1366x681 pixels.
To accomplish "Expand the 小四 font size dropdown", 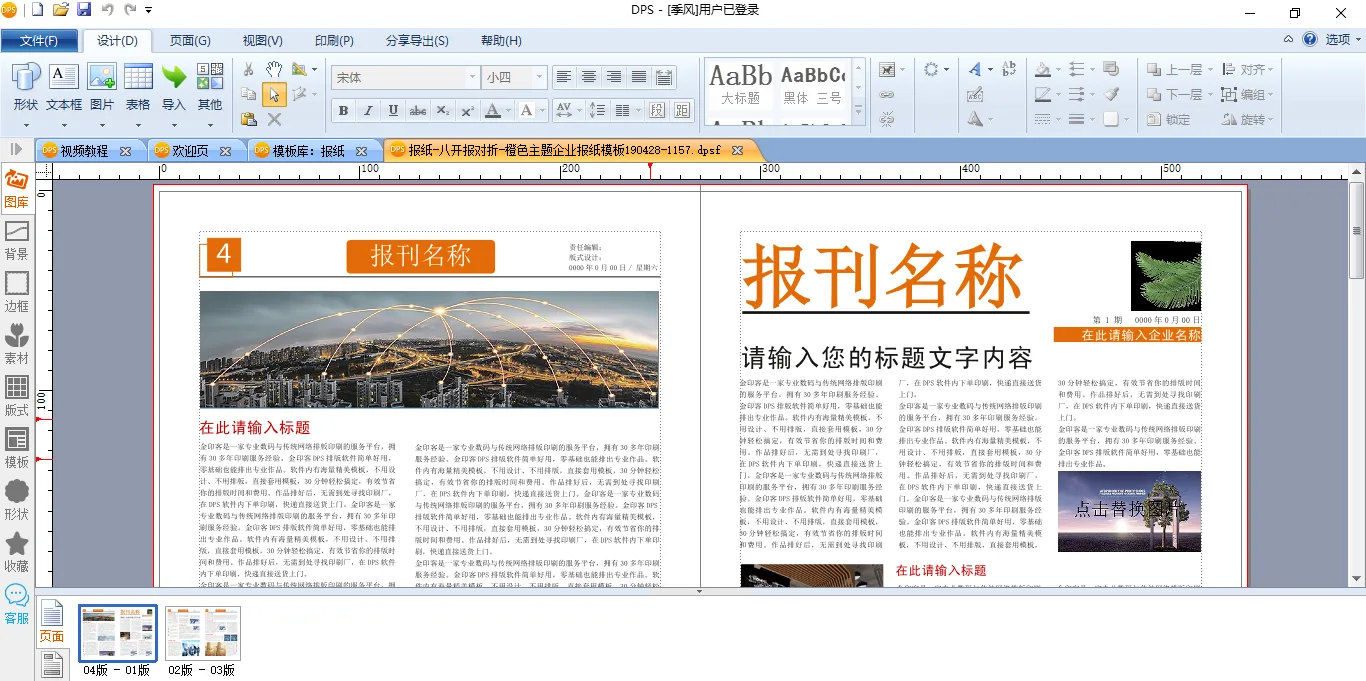I will click(539, 77).
